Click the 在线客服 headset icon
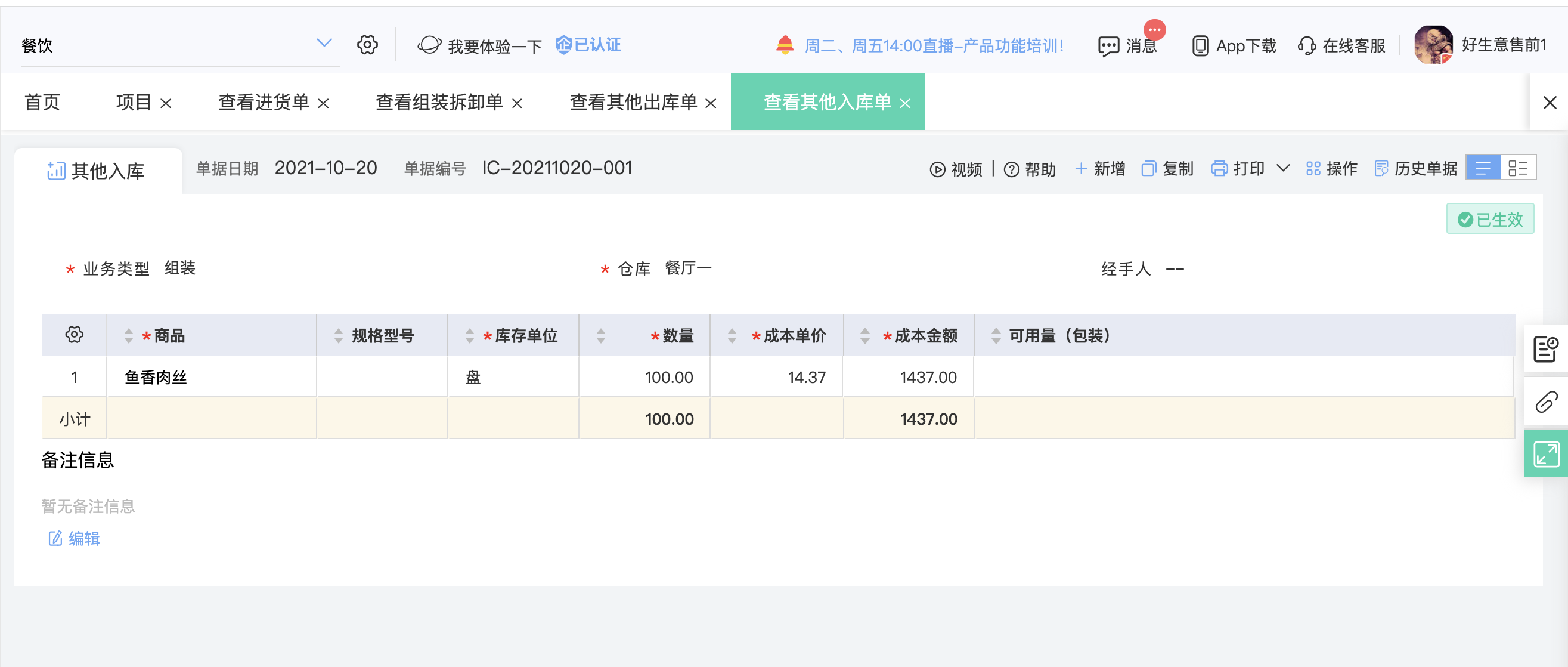This screenshot has width=1568, height=667. click(x=1306, y=46)
